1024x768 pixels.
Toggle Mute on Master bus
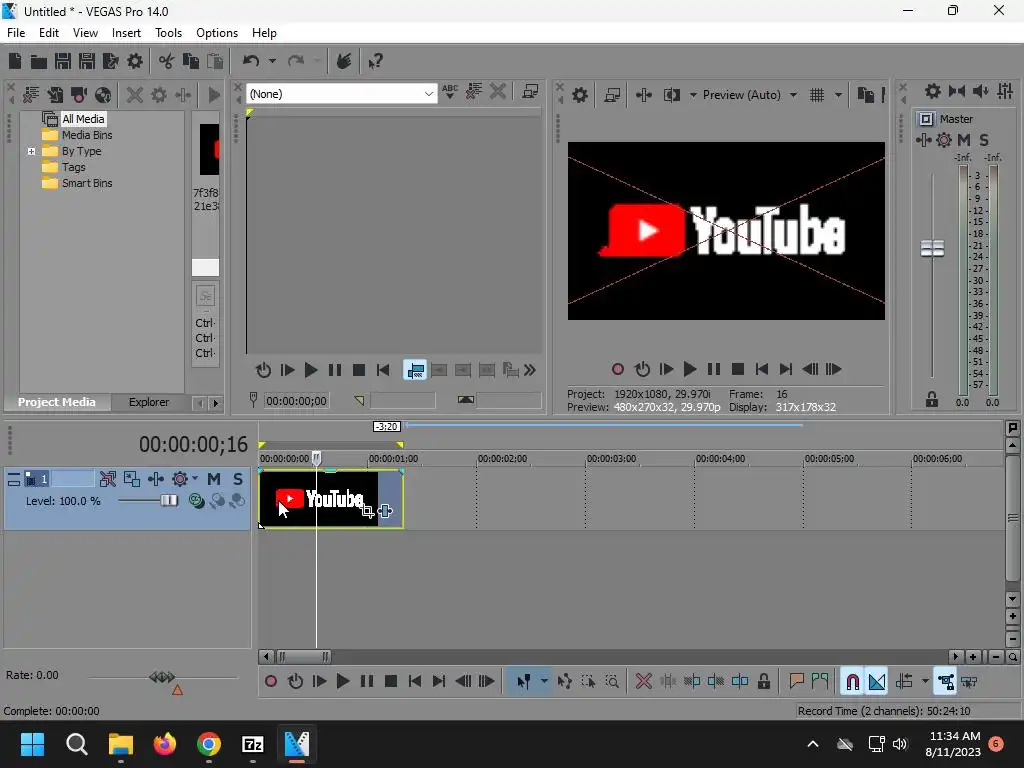tap(964, 140)
